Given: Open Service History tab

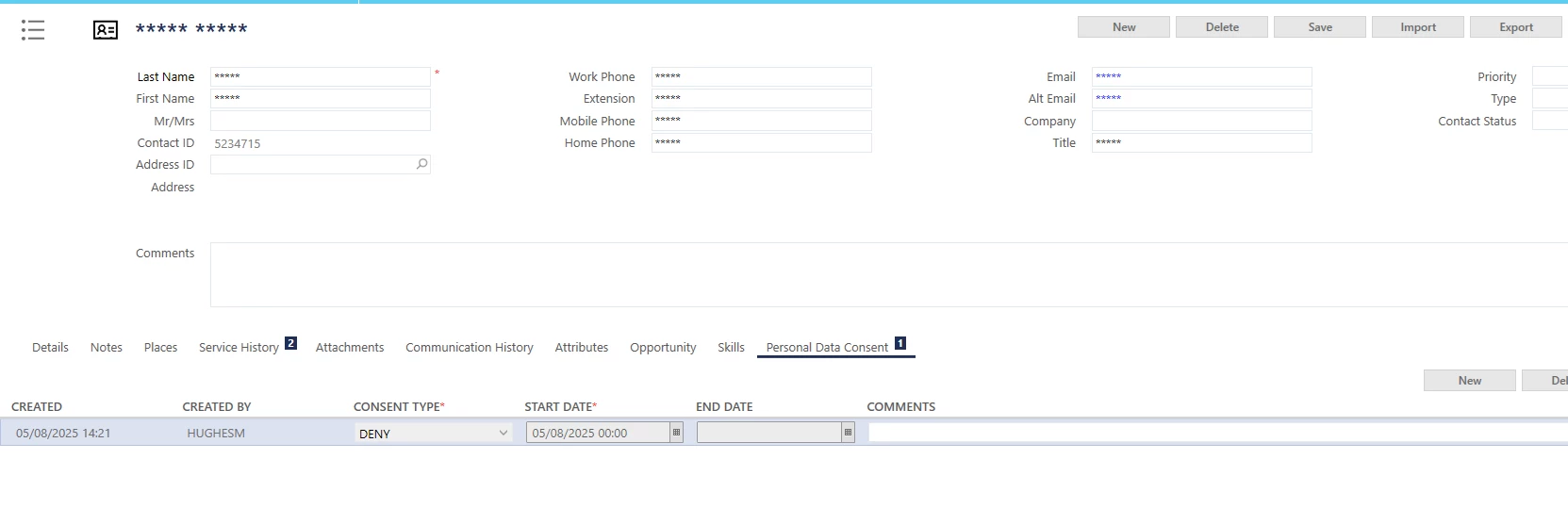Looking at the screenshot, I should 239,348.
